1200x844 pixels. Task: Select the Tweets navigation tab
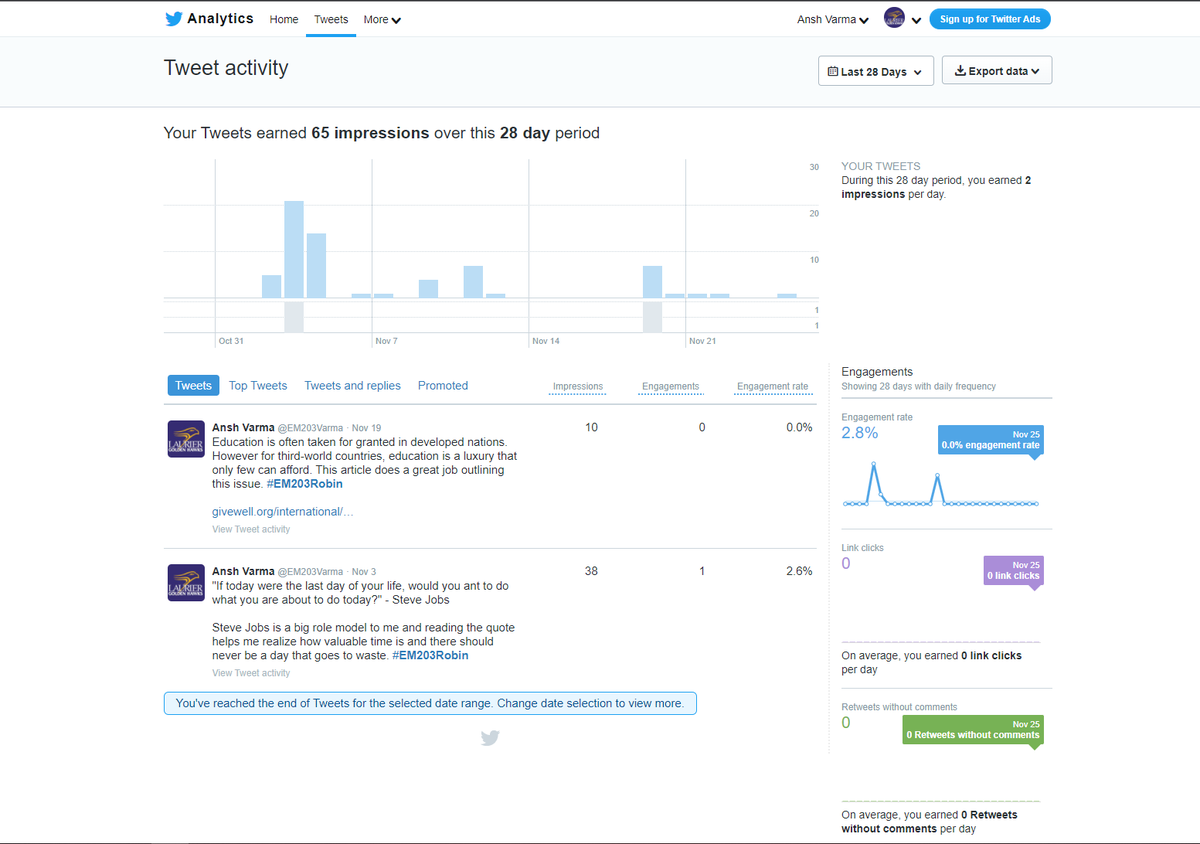click(331, 19)
